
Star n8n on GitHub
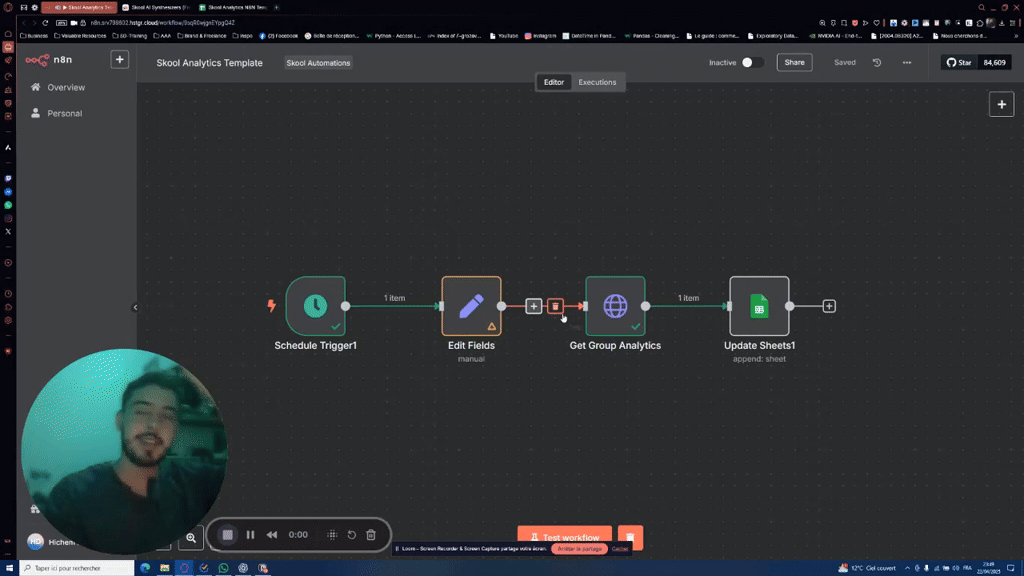click(959, 63)
